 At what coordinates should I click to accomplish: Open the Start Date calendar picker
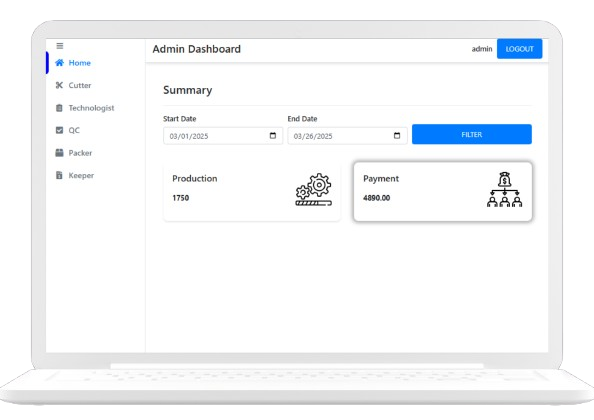[x=273, y=136]
